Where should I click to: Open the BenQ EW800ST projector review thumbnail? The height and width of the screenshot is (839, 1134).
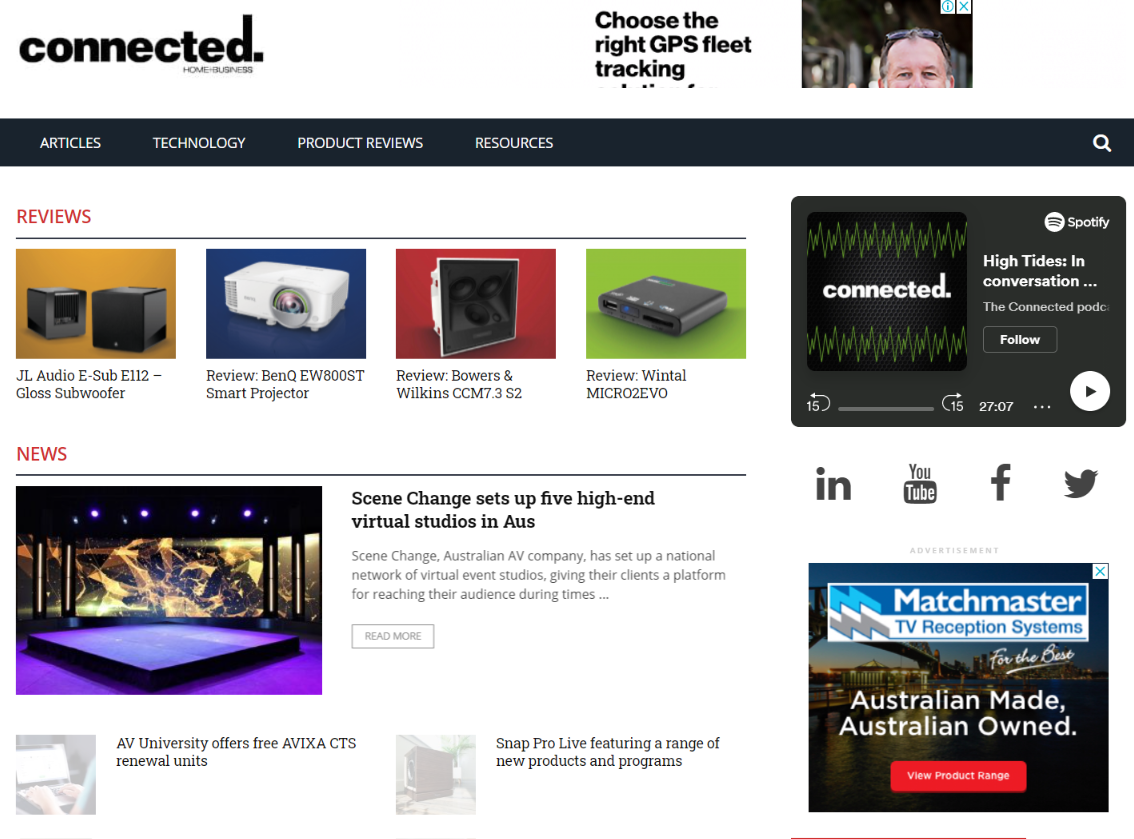click(x=286, y=304)
